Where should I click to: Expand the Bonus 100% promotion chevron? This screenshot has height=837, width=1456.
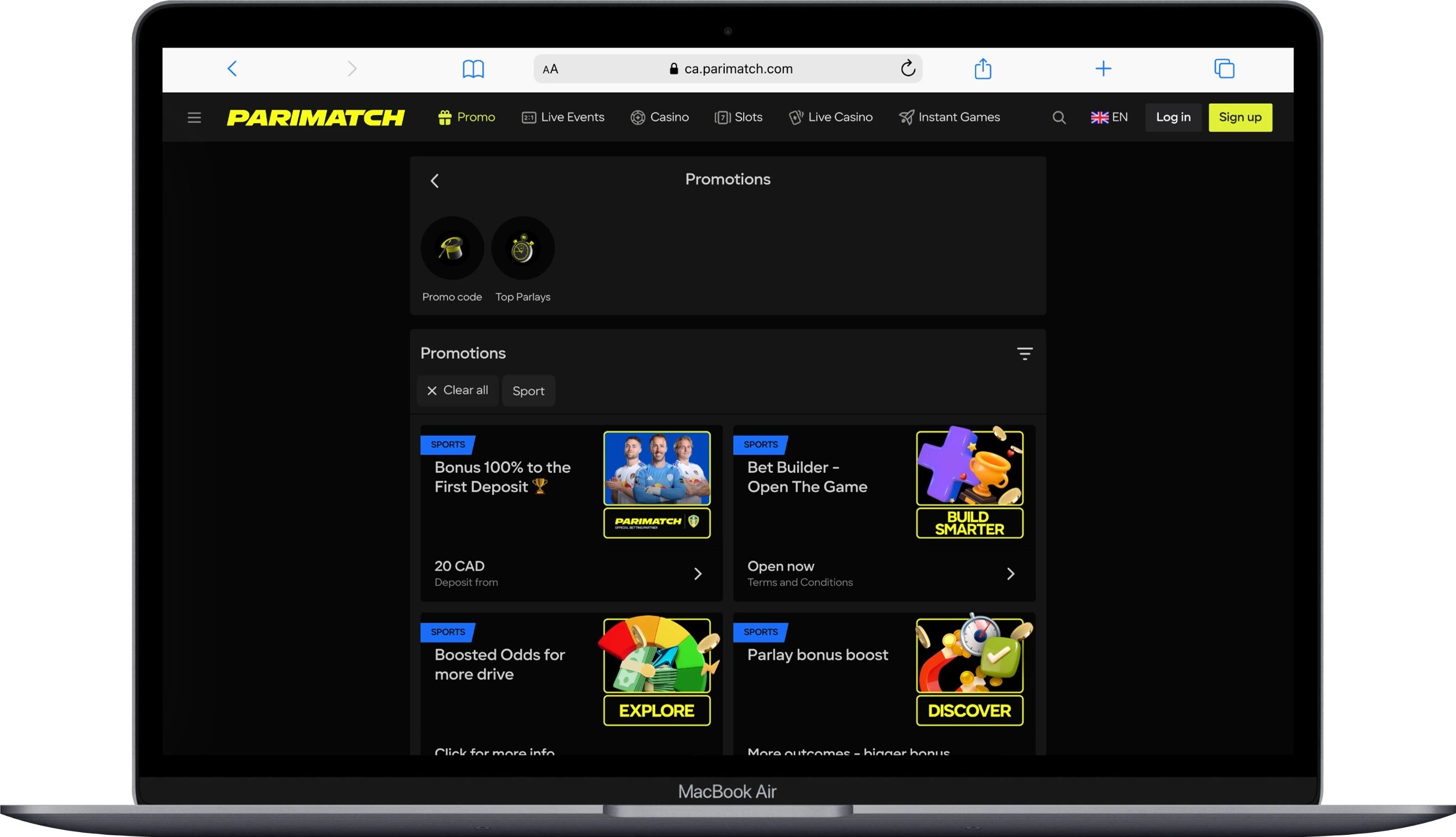[x=698, y=573]
